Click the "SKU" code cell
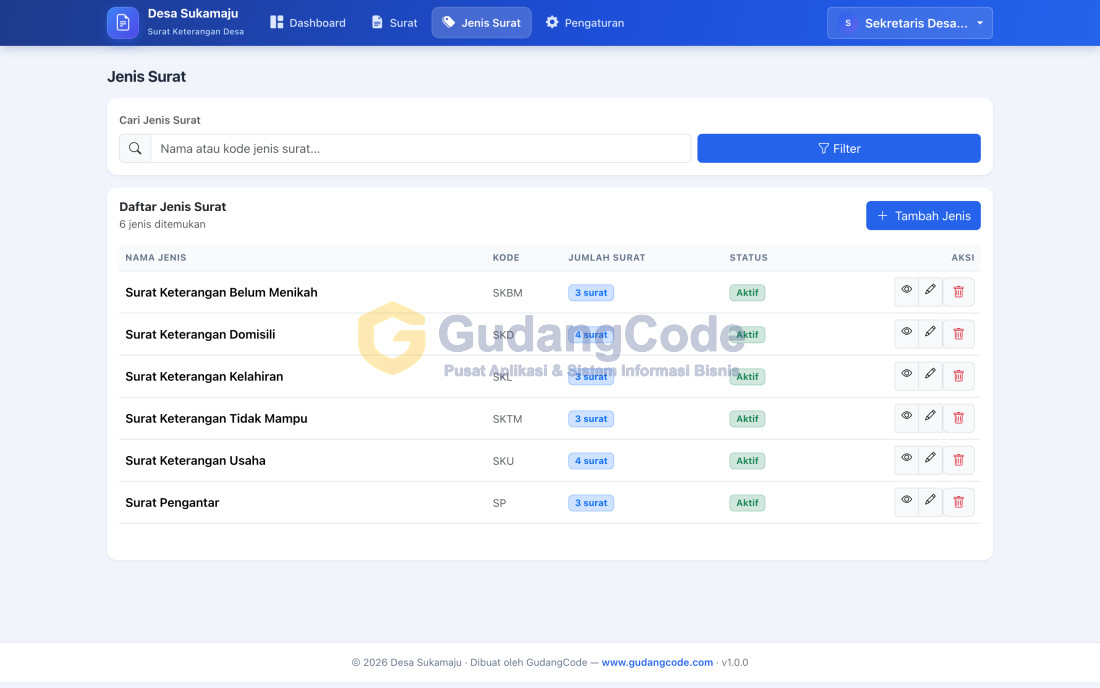1100x688 pixels. 503,461
